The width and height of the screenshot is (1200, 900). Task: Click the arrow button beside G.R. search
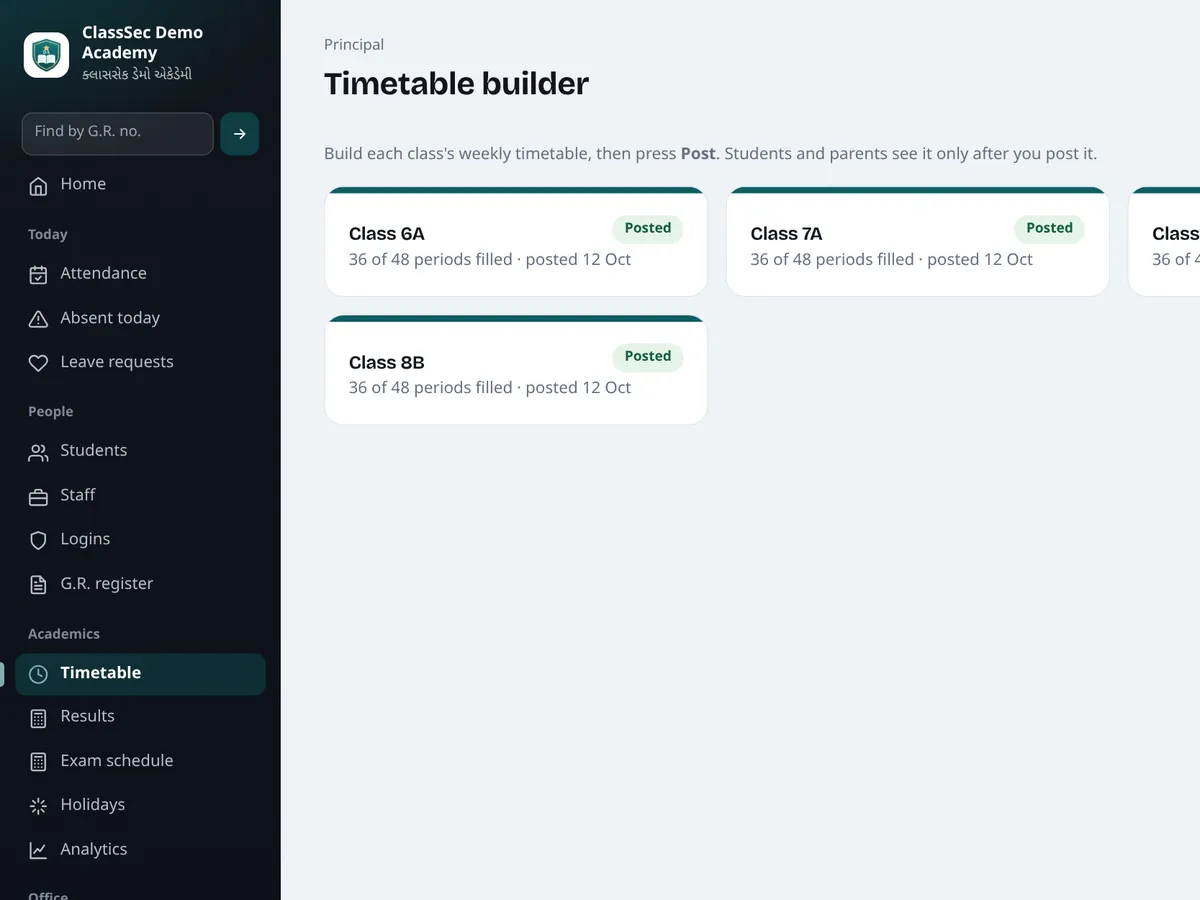240,134
